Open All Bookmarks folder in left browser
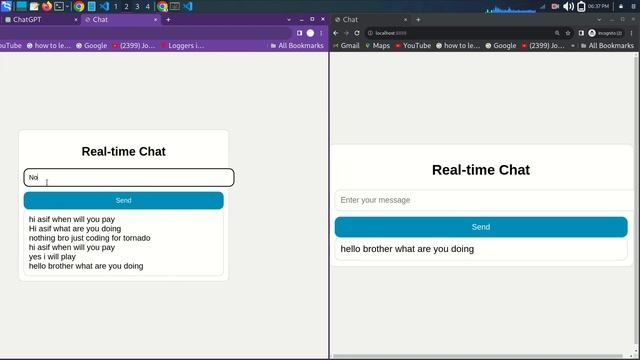This screenshot has height=360, width=640. [x=297, y=45]
